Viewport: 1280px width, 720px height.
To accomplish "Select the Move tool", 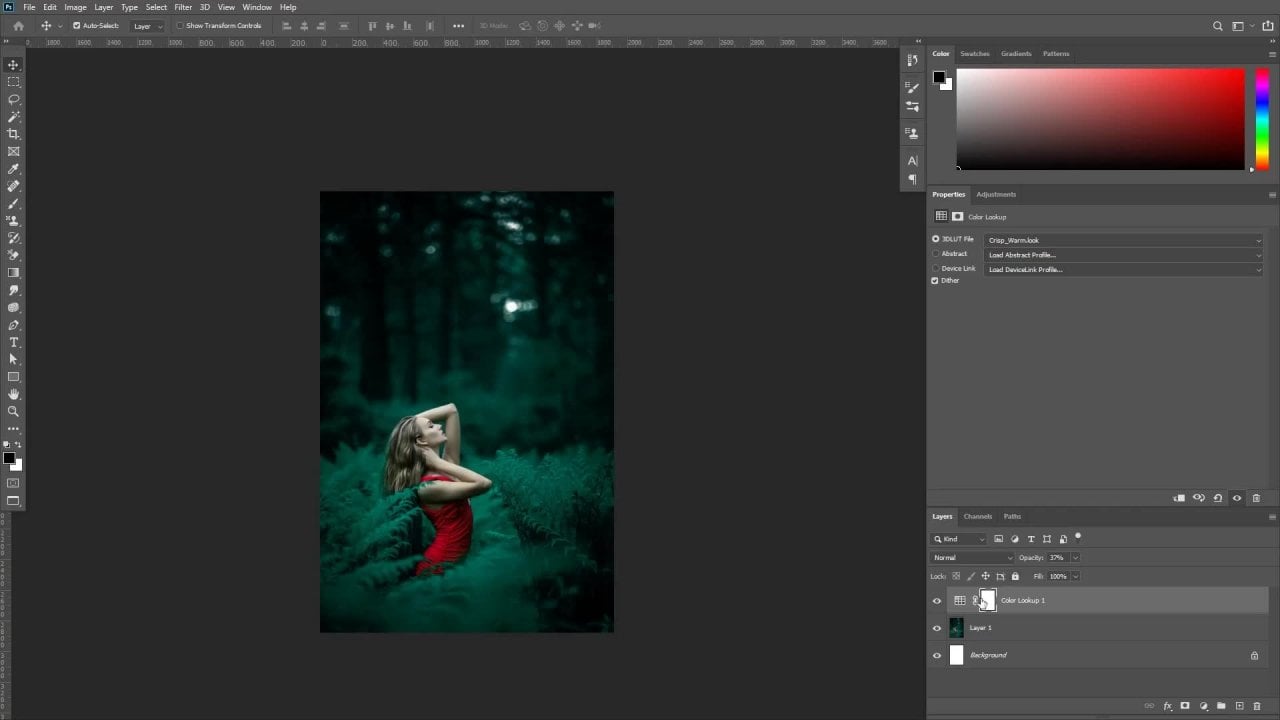I will 13,64.
